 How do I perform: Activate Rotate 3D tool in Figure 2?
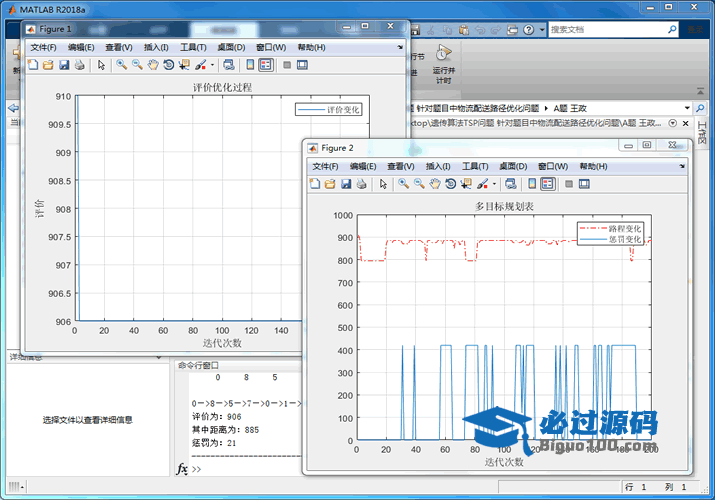[x=451, y=184]
